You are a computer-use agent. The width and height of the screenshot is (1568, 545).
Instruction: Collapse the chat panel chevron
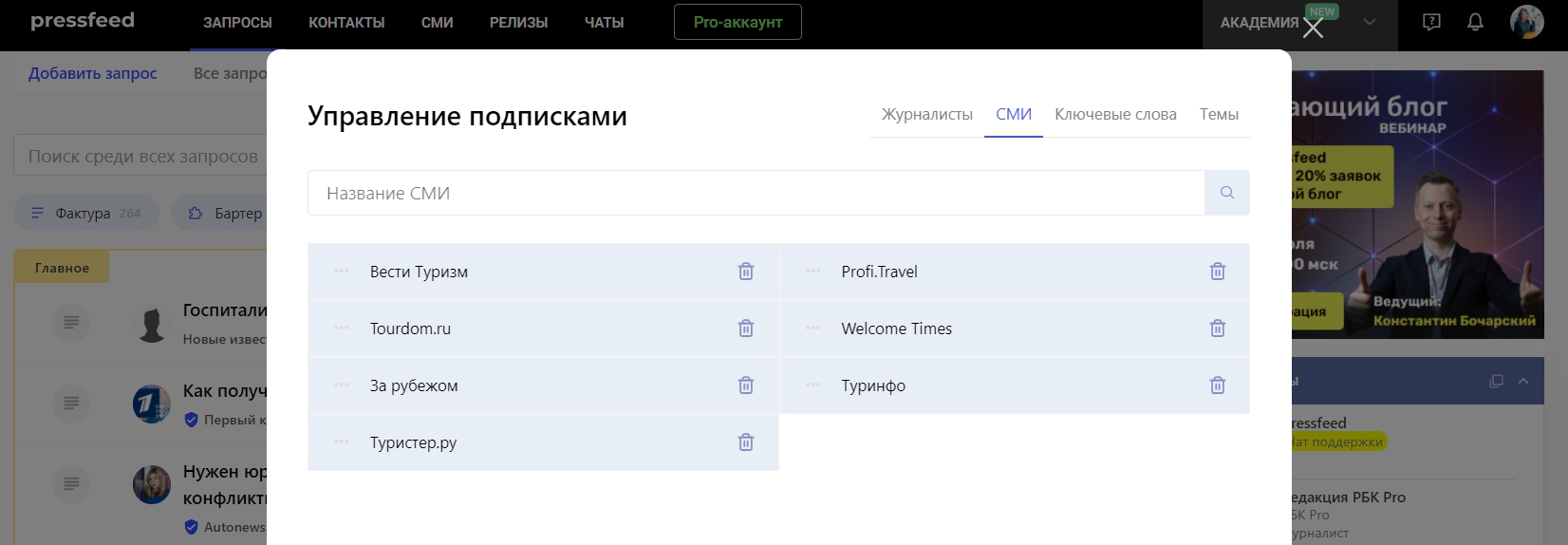coord(1523,381)
